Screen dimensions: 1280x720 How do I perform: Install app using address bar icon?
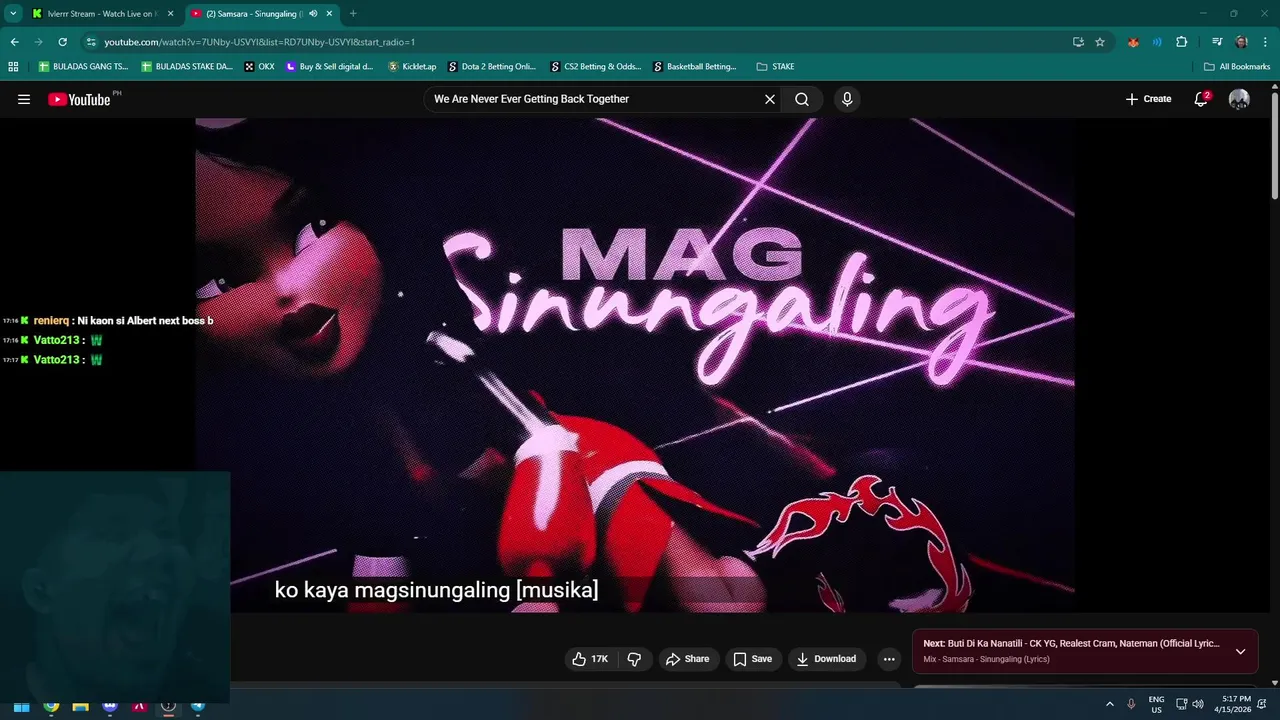[x=1078, y=42]
